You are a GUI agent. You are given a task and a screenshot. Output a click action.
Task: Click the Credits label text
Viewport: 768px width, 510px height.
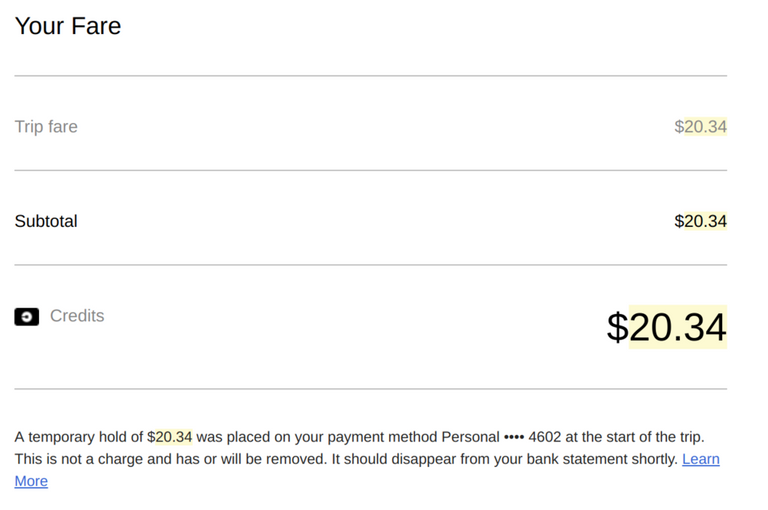pyautogui.click(x=77, y=316)
